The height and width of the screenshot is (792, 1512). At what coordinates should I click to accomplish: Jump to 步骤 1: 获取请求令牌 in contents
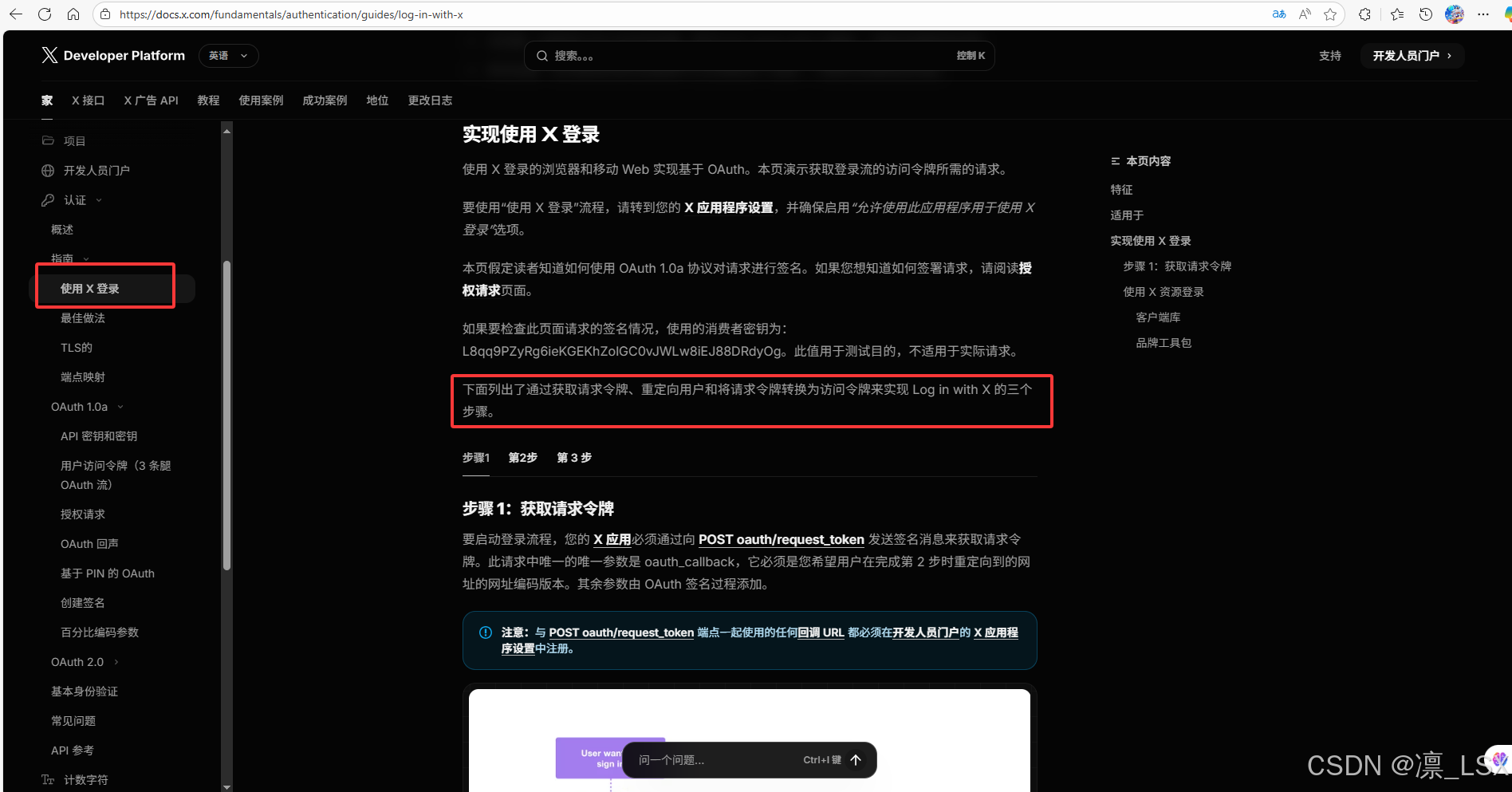coord(1177,266)
